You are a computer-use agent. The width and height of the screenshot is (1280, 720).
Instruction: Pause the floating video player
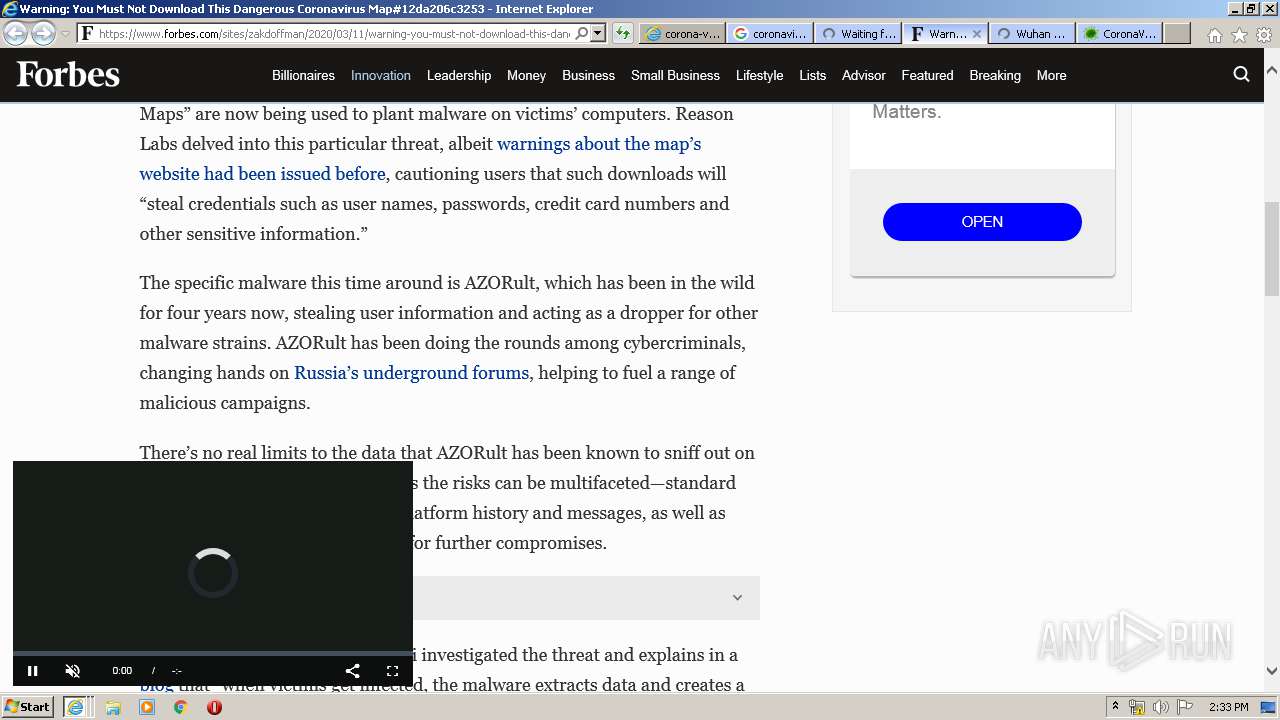32,671
